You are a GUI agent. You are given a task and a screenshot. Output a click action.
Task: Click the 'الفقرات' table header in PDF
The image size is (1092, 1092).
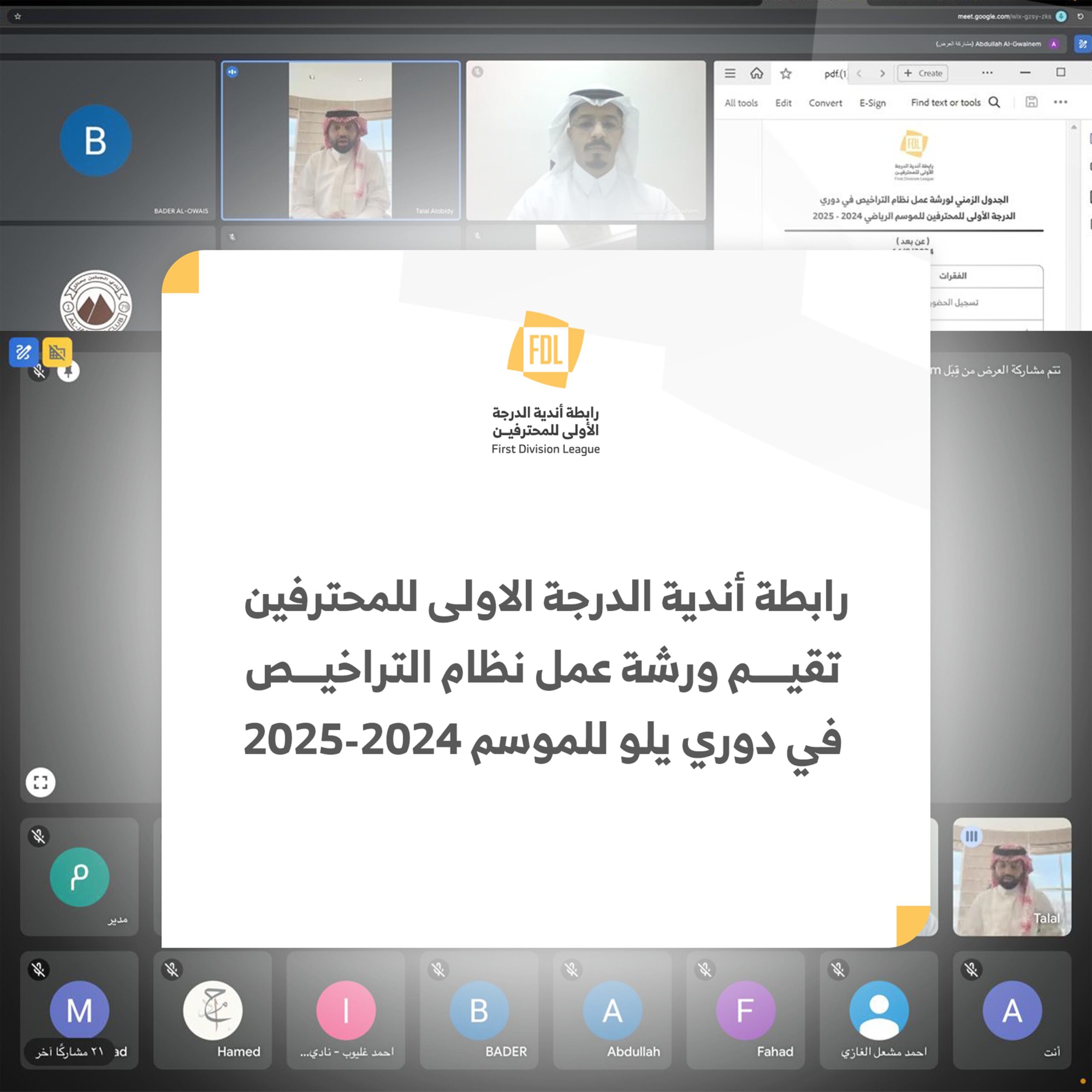[953, 276]
